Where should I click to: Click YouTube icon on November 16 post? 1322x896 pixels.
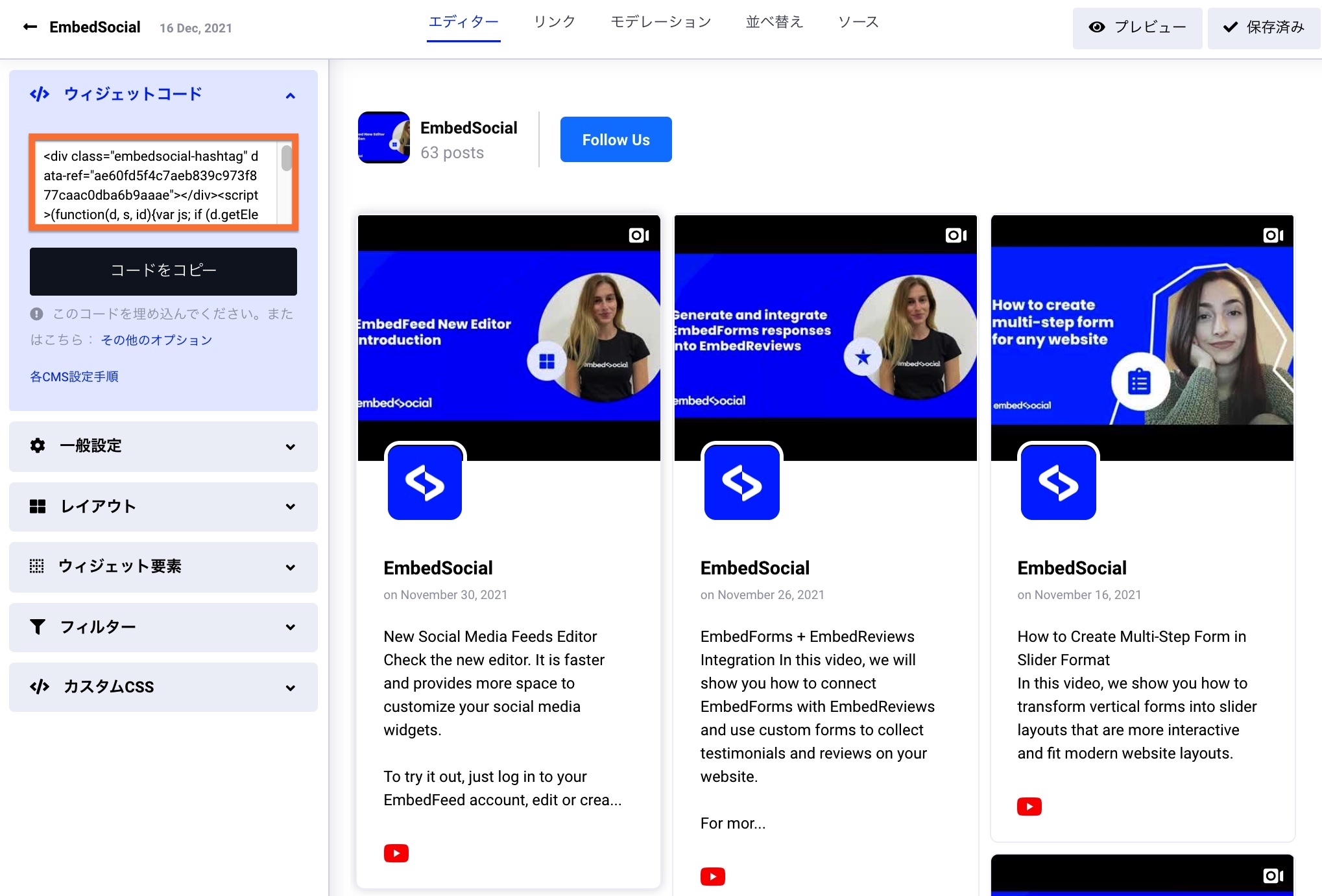pyautogui.click(x=1029, y=807)
